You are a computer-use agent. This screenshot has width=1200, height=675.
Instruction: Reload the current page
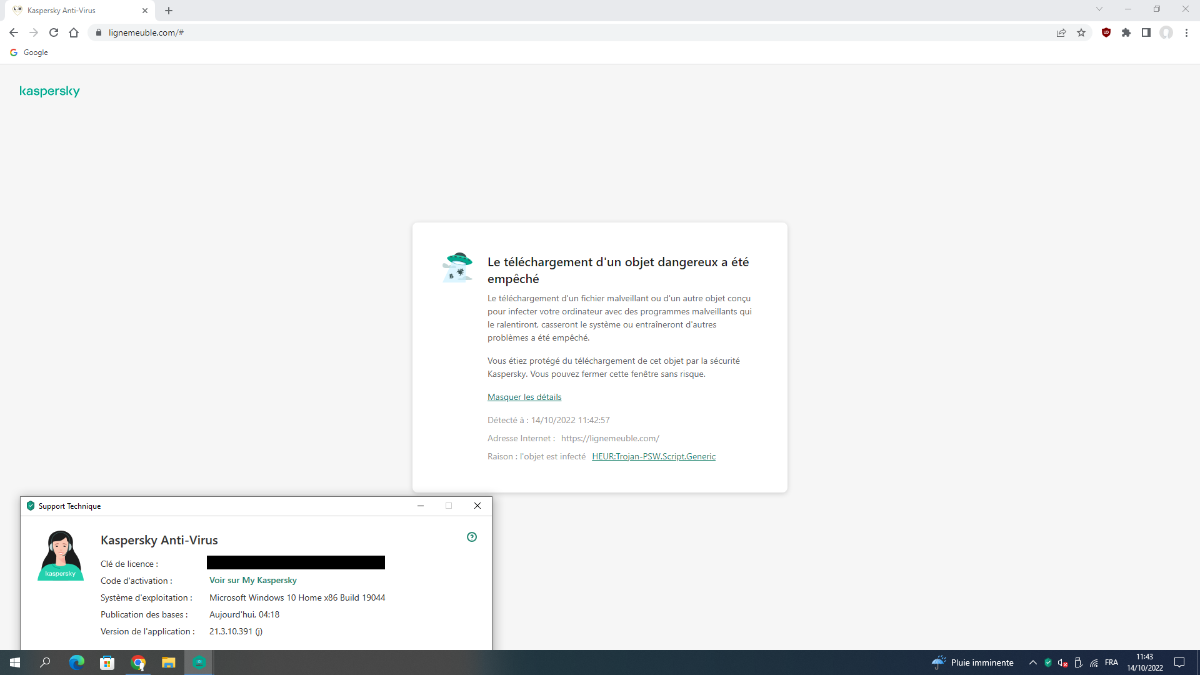click(53, 32)
